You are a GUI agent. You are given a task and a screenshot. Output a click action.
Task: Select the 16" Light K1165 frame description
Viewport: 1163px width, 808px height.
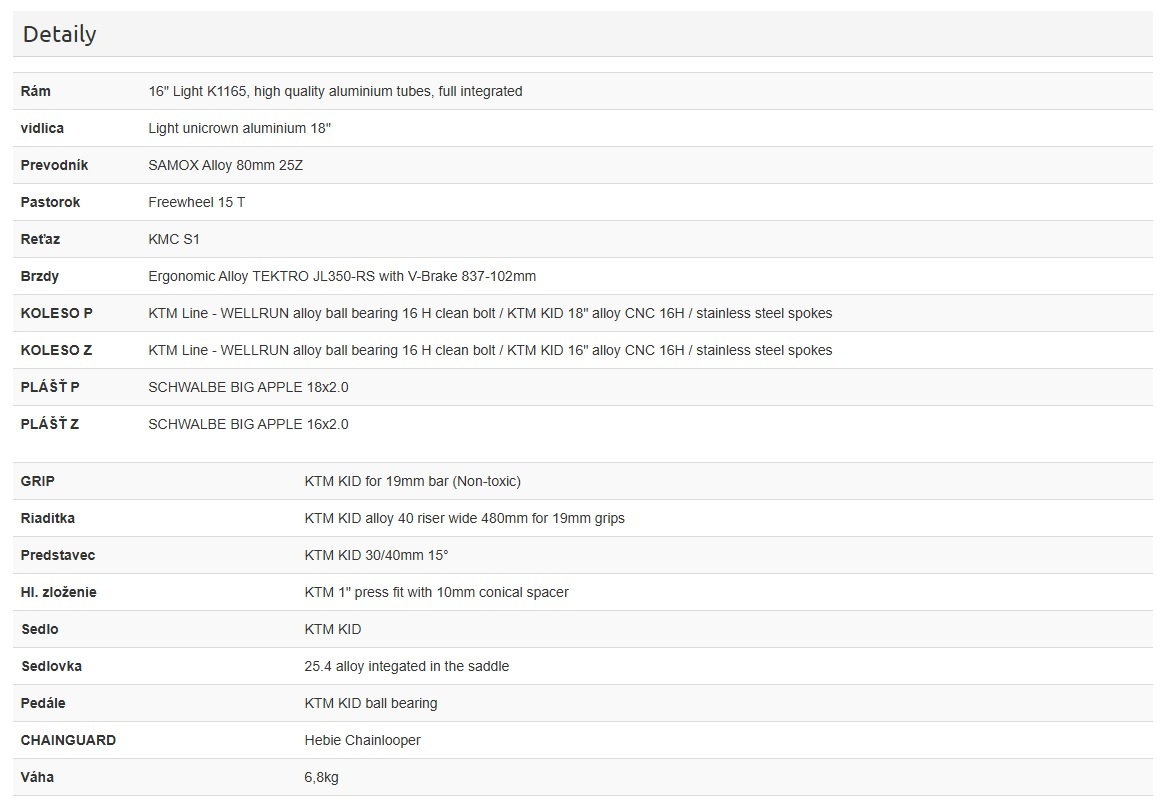(x=335, y=91)
